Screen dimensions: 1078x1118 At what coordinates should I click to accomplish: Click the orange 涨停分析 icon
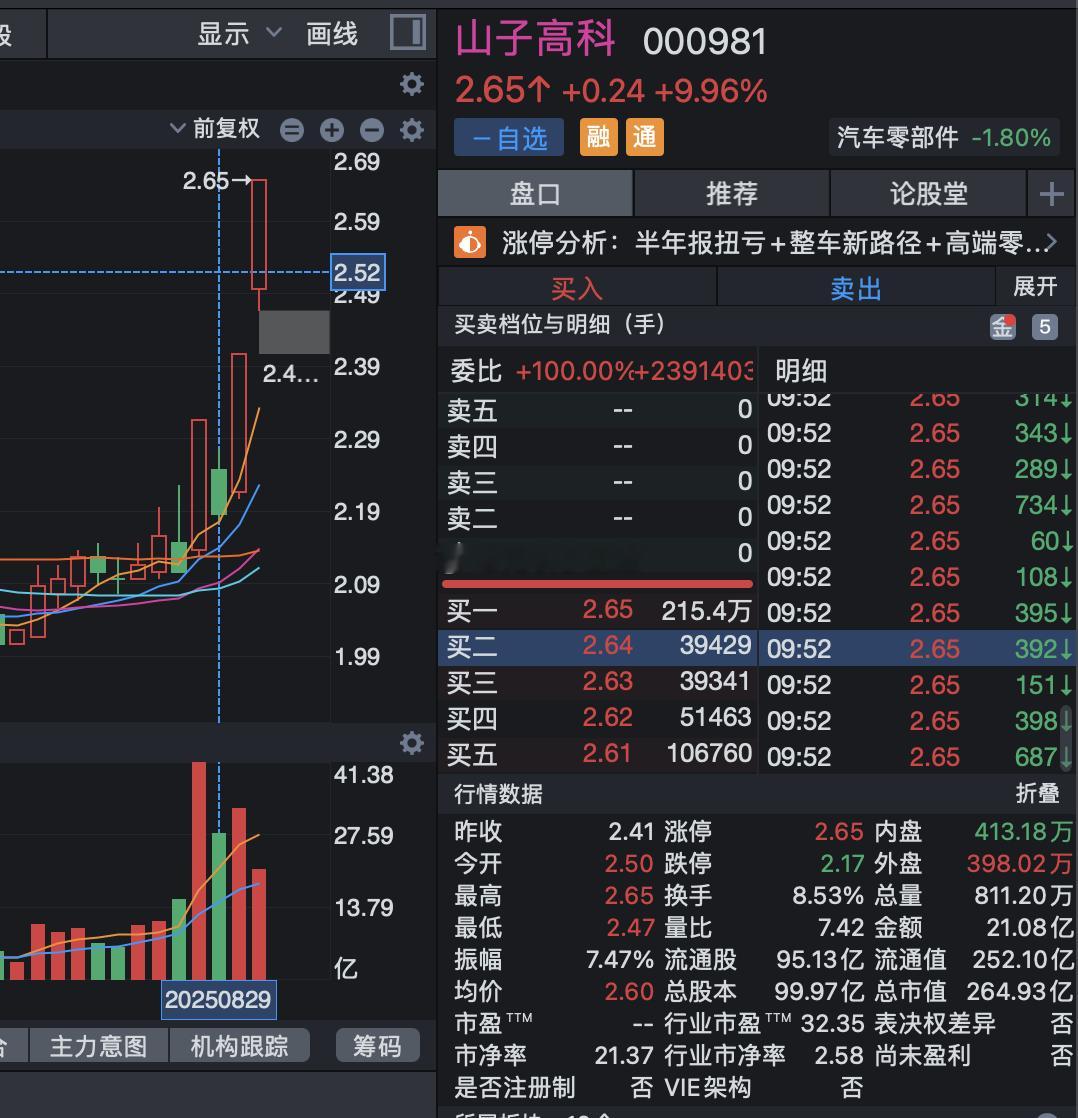470,242
